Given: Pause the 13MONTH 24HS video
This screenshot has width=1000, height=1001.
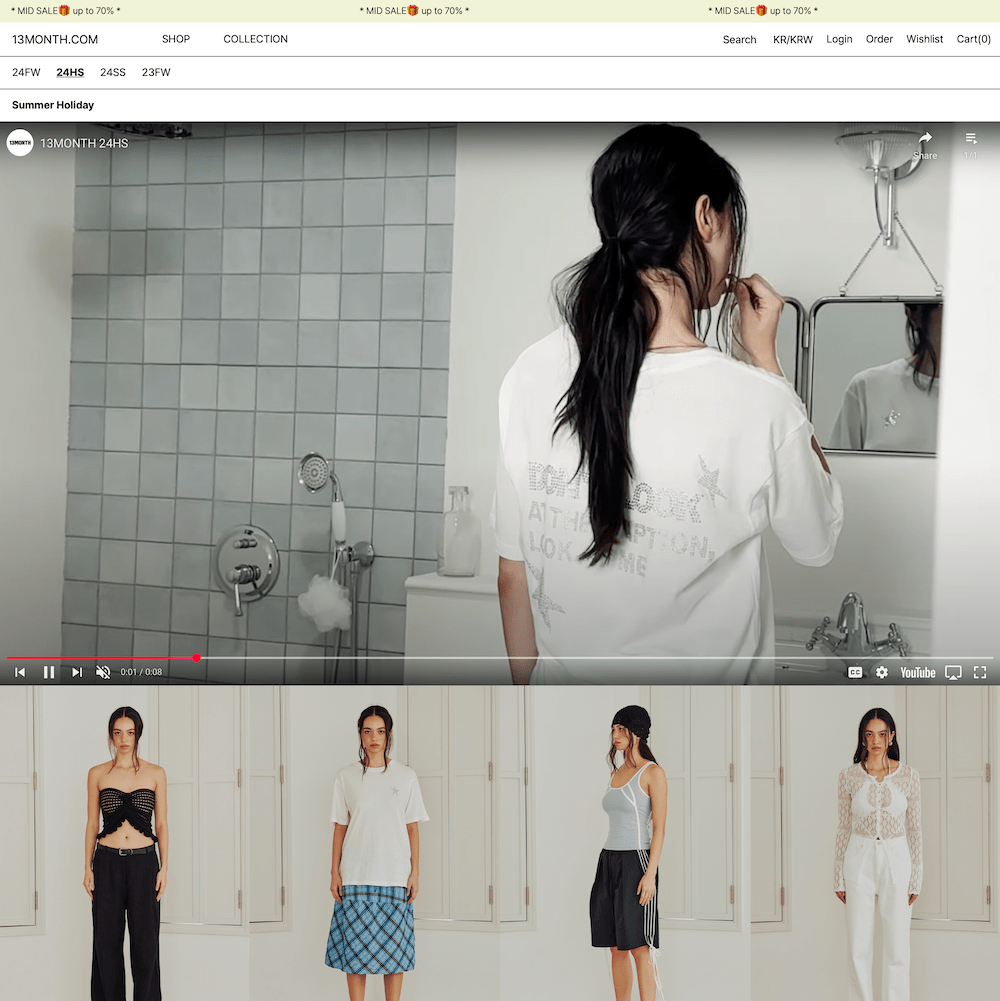Looking at the screenshot, I should [x=49, y=672].
